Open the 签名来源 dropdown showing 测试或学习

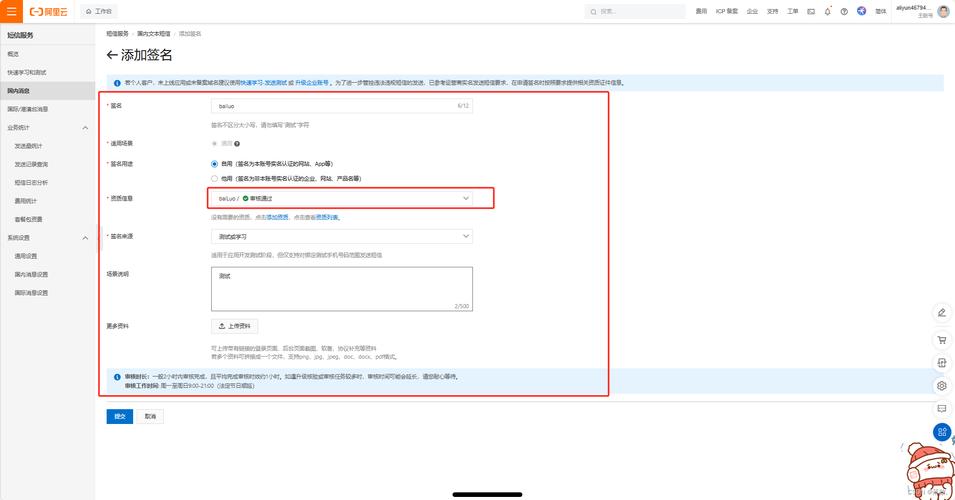pos(342,236)
